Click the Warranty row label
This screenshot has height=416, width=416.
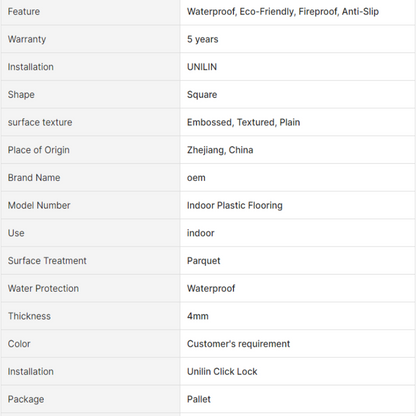click(x=27, y=39)
